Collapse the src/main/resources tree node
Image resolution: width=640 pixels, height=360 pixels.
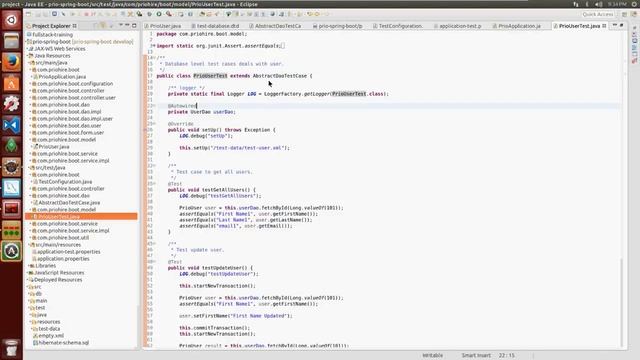click(30, 245)
